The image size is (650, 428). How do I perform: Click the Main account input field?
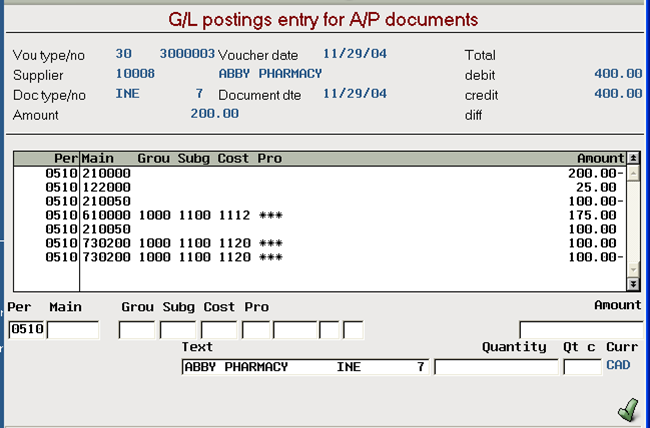(73, 330)
